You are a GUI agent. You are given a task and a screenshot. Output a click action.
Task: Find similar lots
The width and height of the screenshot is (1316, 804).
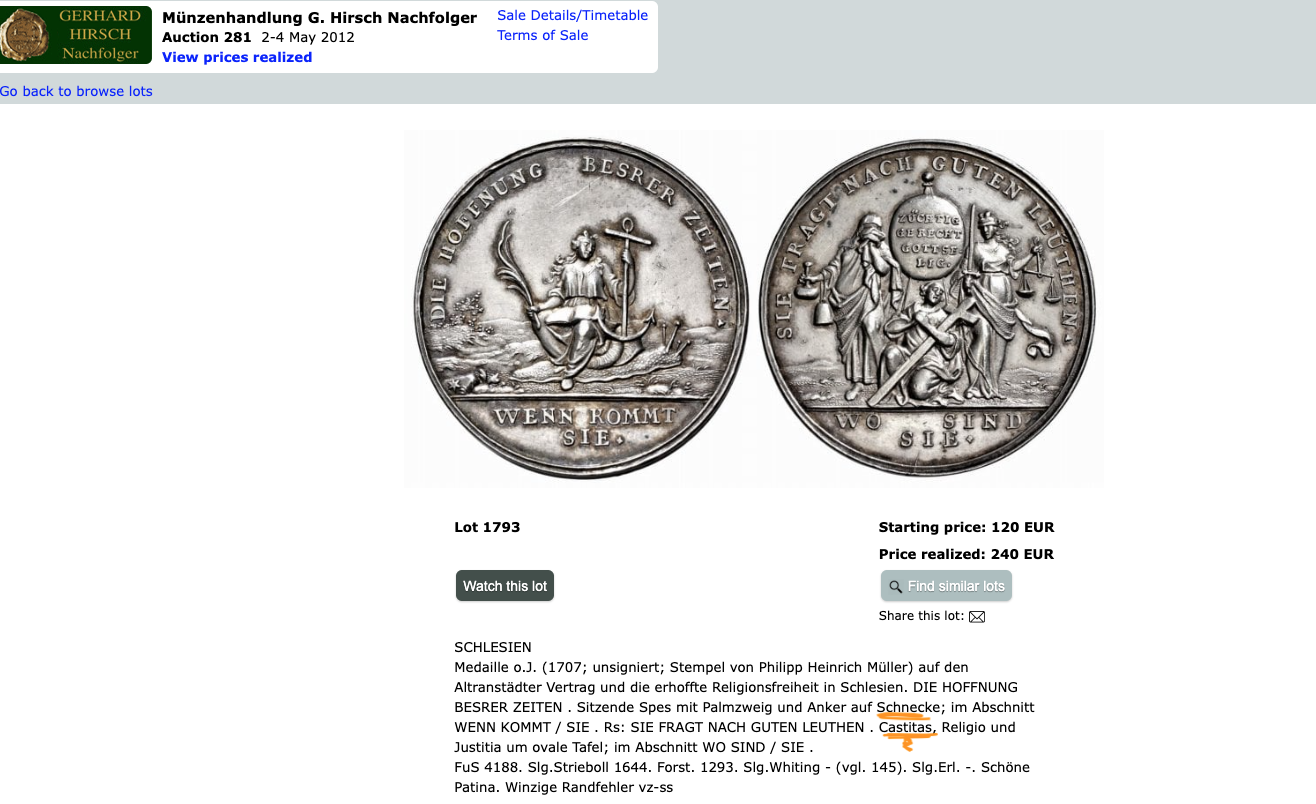click(x=946, y=586)
